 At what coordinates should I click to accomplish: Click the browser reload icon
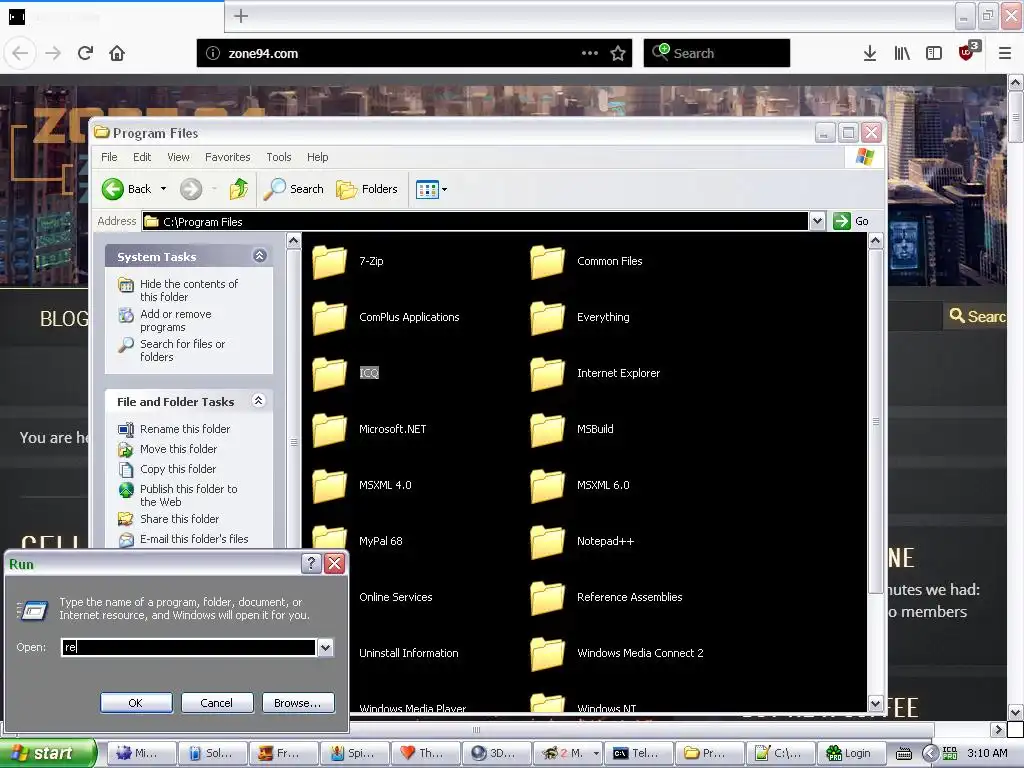[86, 54]
